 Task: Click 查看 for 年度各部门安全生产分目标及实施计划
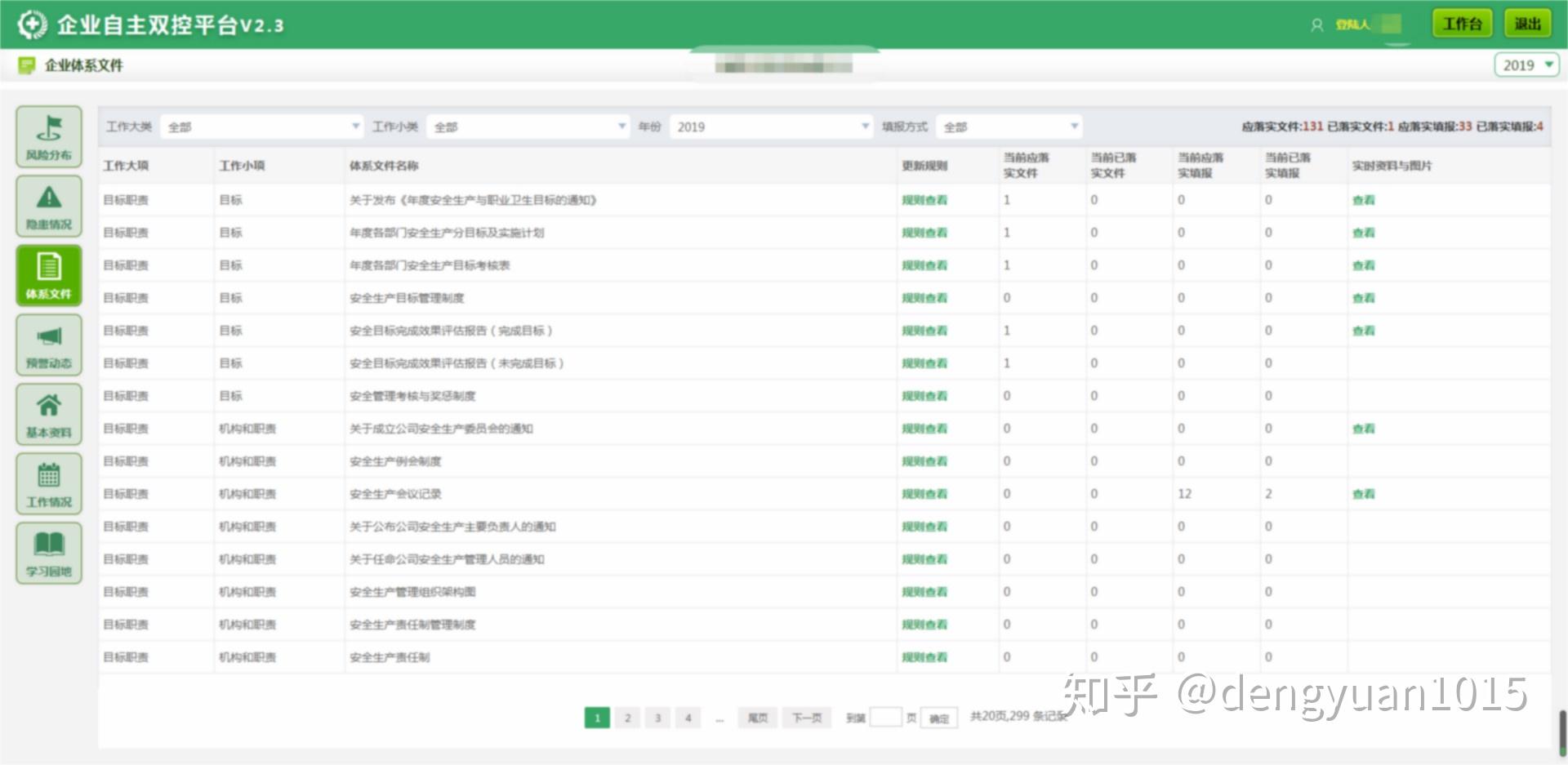(x=1363, y=233)
